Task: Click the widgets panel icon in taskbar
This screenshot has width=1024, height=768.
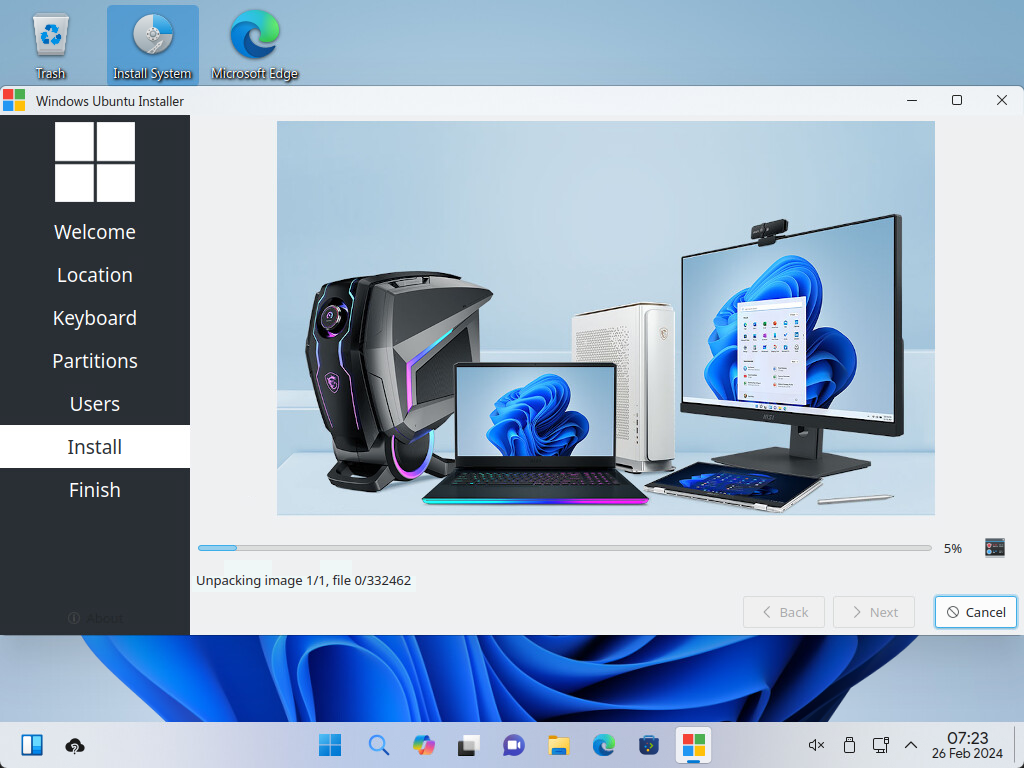Action: pyautogui.click(x=31, y=745)
